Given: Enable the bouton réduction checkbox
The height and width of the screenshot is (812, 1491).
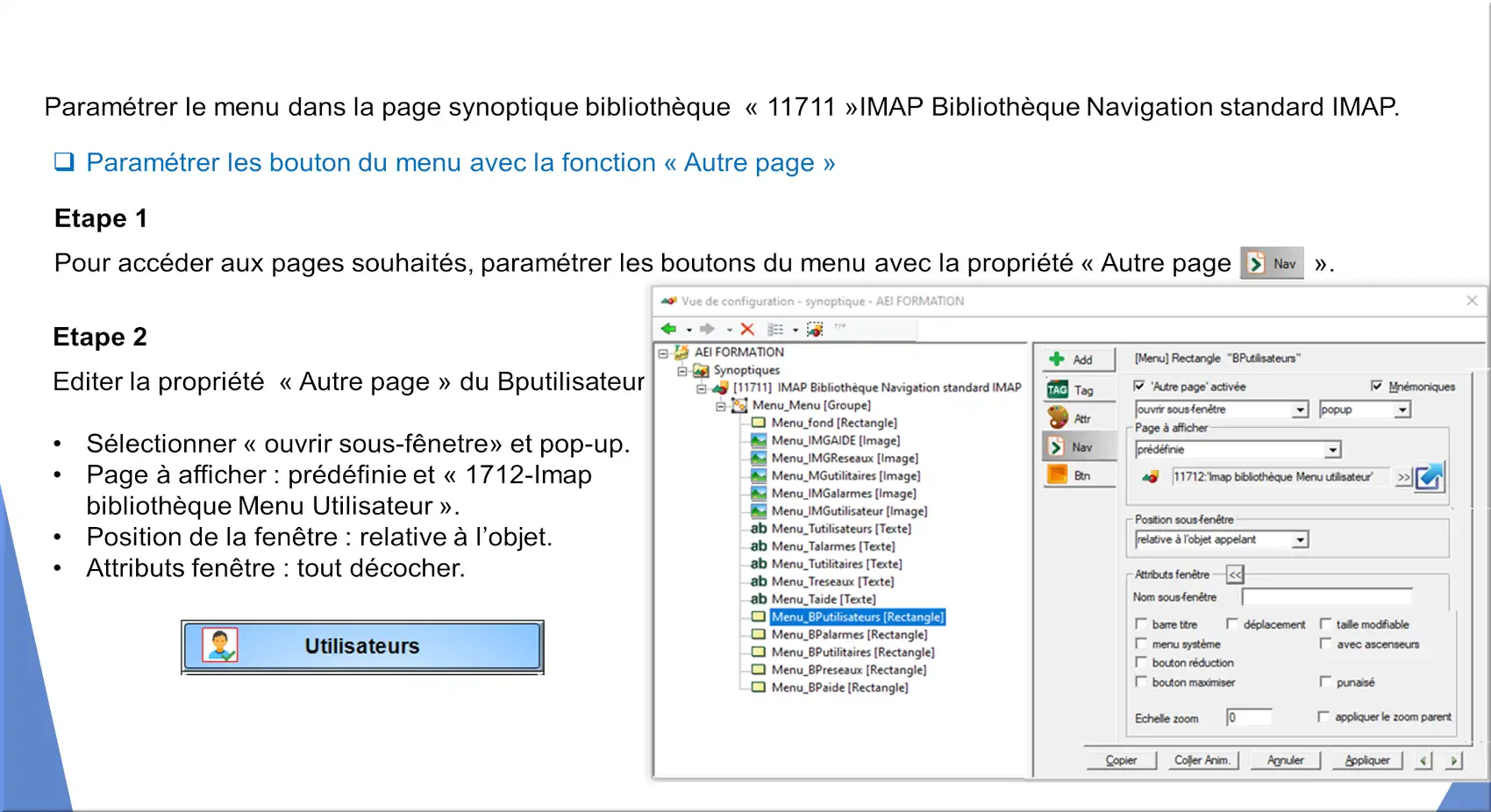Looking at the screenshot, I should (x=1141, y=662).
